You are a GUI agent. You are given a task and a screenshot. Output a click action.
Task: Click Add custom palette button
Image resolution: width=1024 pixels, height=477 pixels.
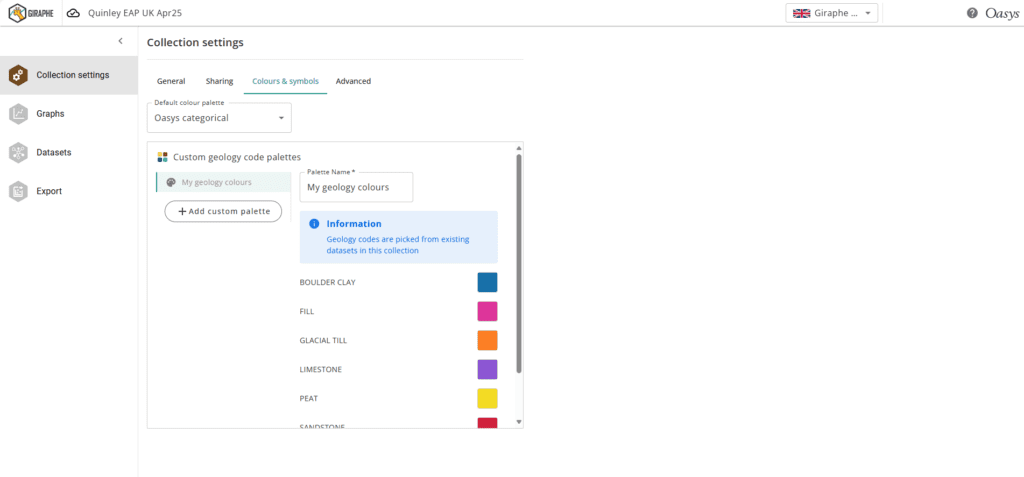(x=223, y=211)
